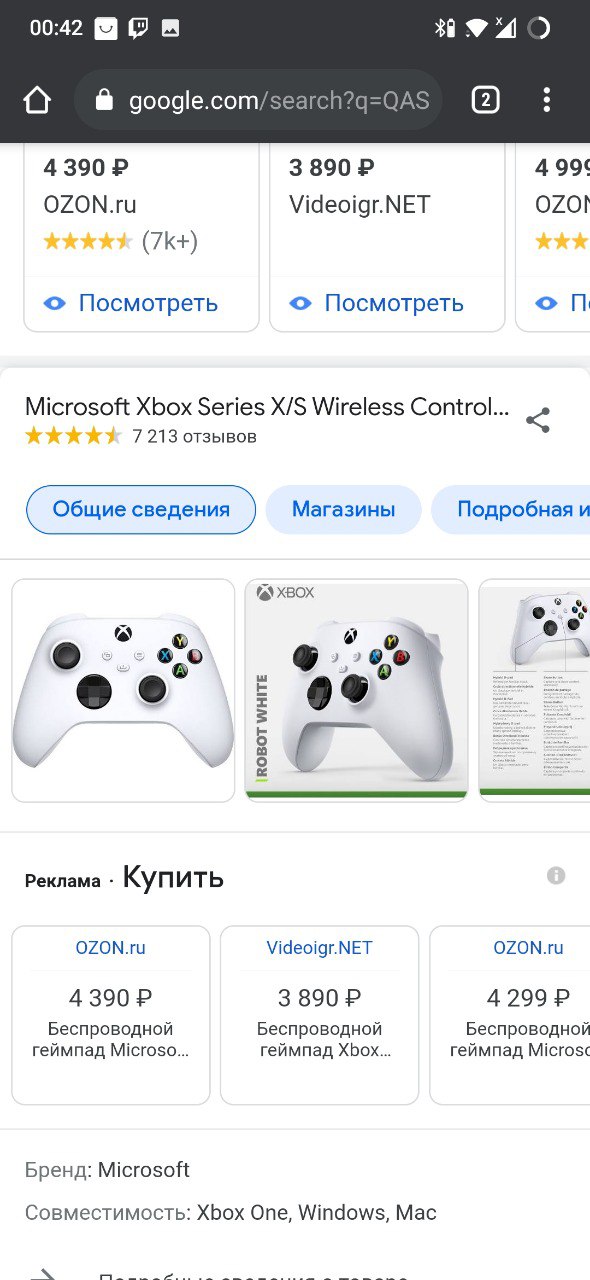Tap Посмотреть under OZON.ru 4 390 ₽
Screen dimensions: 590x1280
(x=148, y=303)
